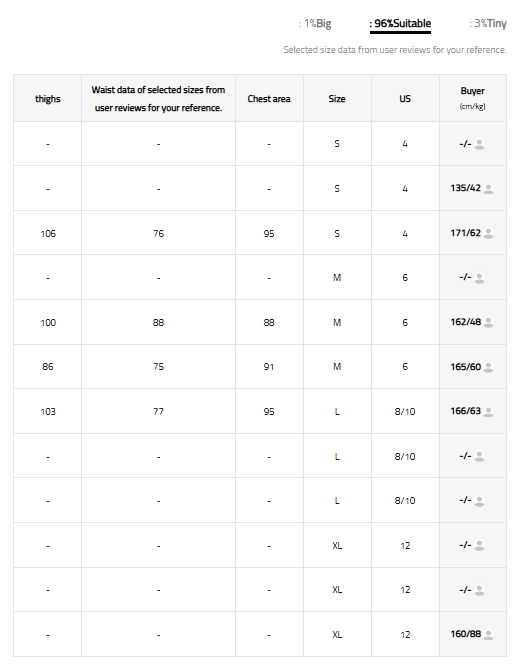The width and height of the screenshot is (516, 667).
Task: Click the Chest area column header
Action: point(269,98)
